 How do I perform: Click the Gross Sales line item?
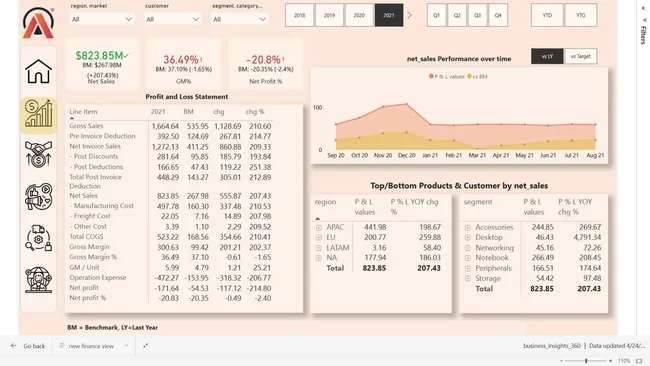click(86, 126)
